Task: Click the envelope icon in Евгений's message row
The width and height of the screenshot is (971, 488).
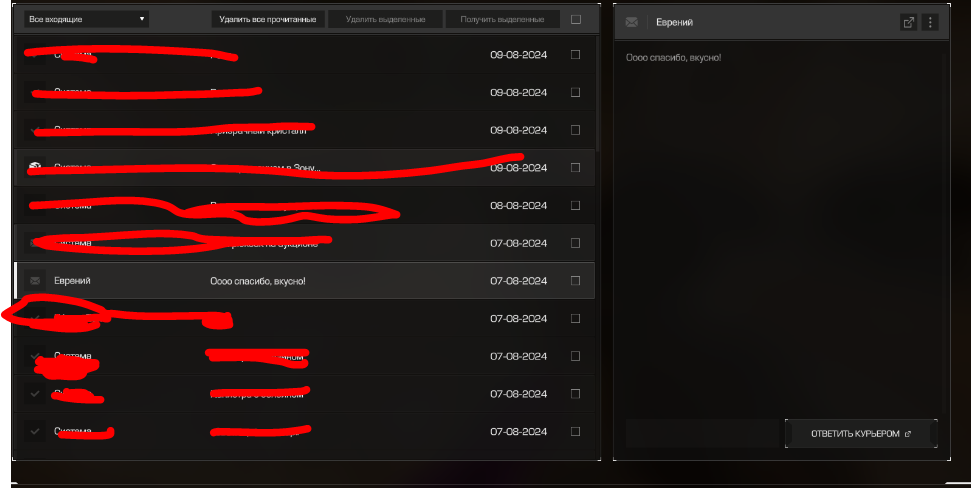Action: pyautogui.click(x=35, y=281)
